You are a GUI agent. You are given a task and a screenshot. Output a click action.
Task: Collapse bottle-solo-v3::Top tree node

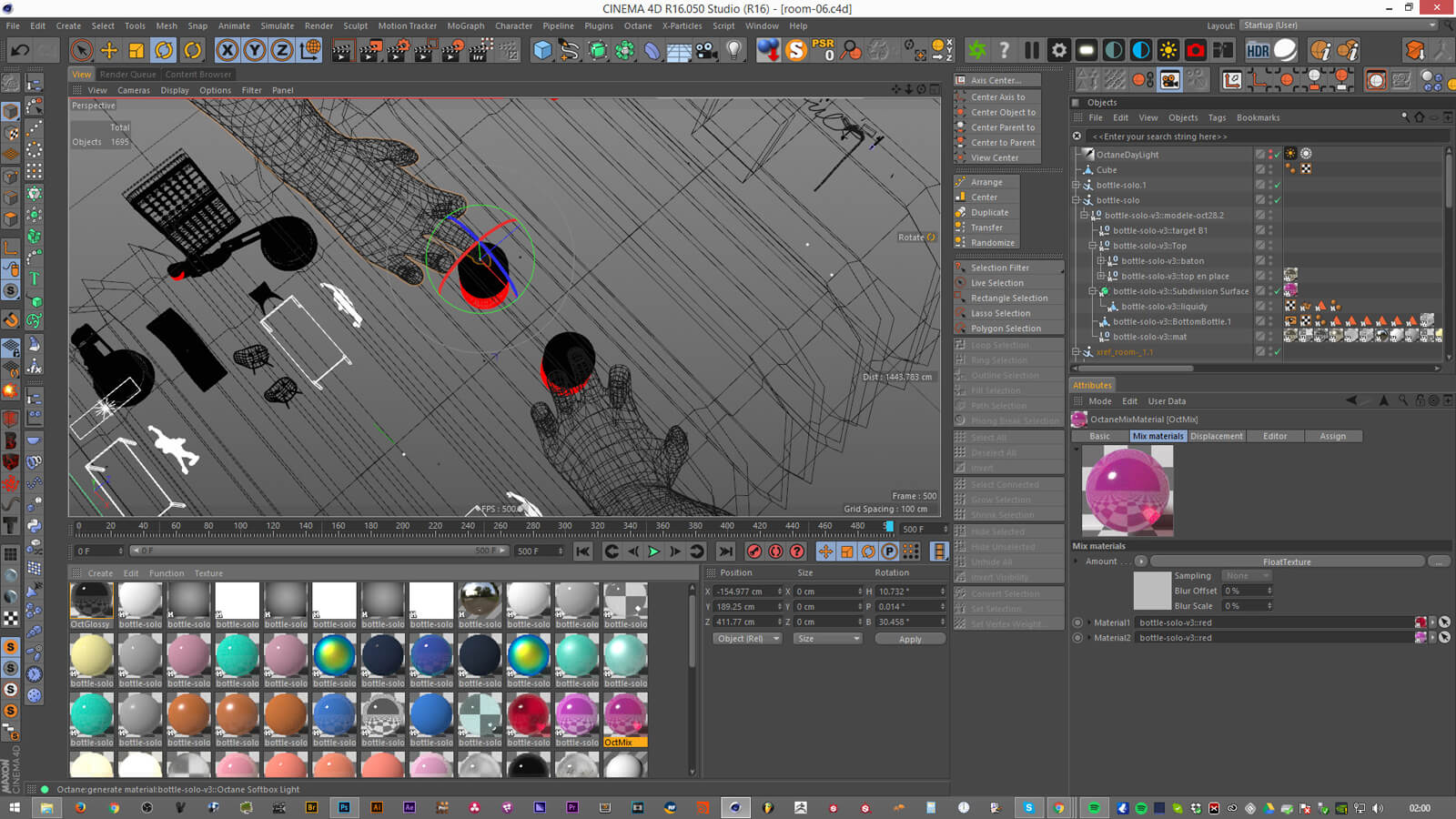click(1092, 246)
